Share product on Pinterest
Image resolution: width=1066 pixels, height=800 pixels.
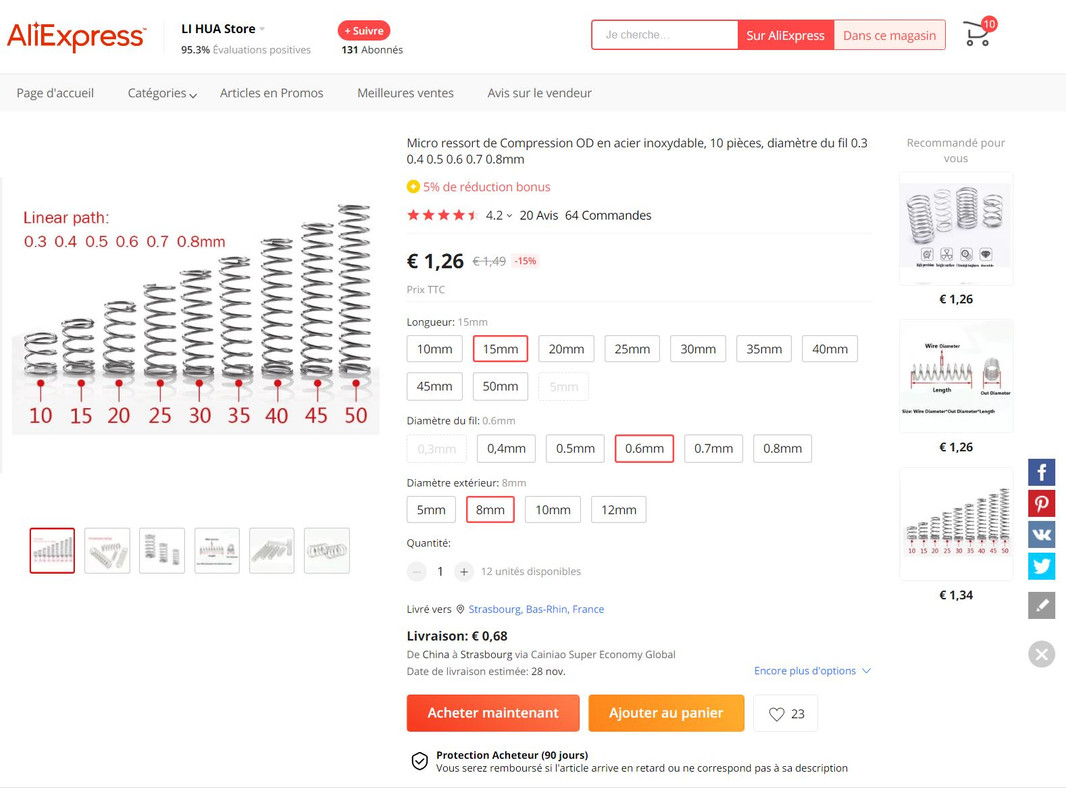pos(1041,503)
